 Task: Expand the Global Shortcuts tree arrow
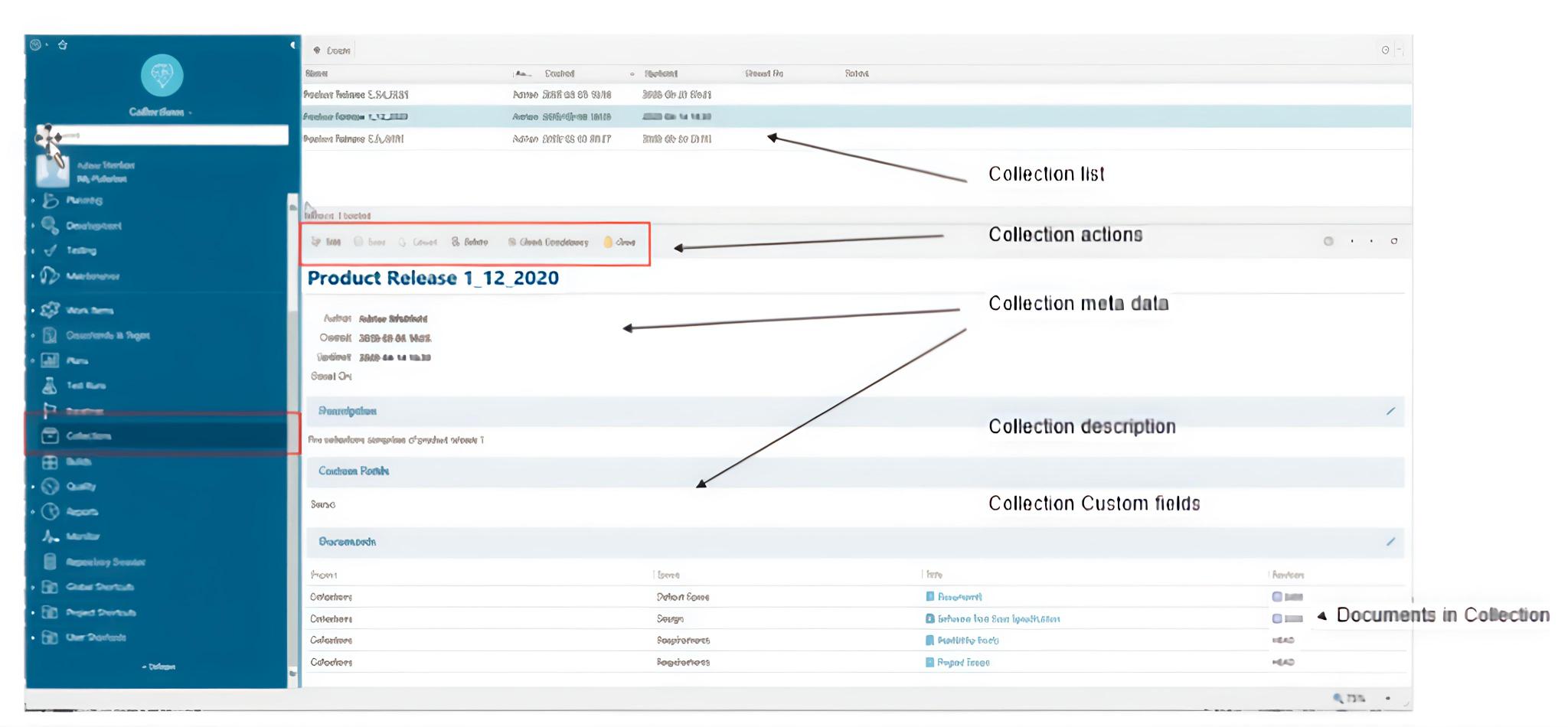pyautogui.click(x=33, y=587)
